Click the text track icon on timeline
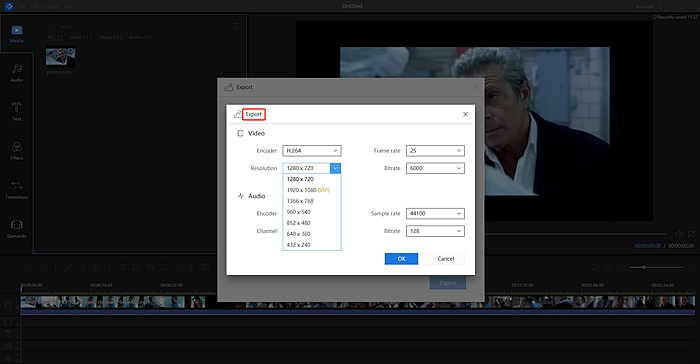 [x=8, y=334]
